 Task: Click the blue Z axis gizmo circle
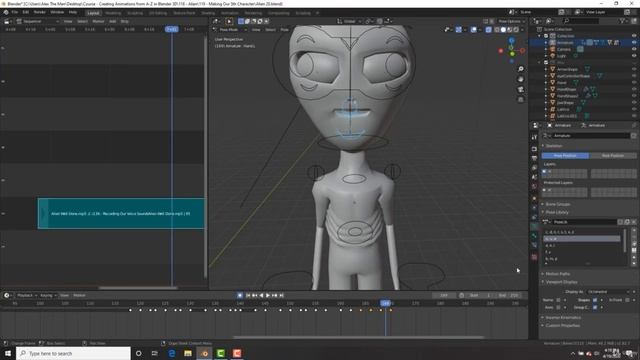(511, 40)
